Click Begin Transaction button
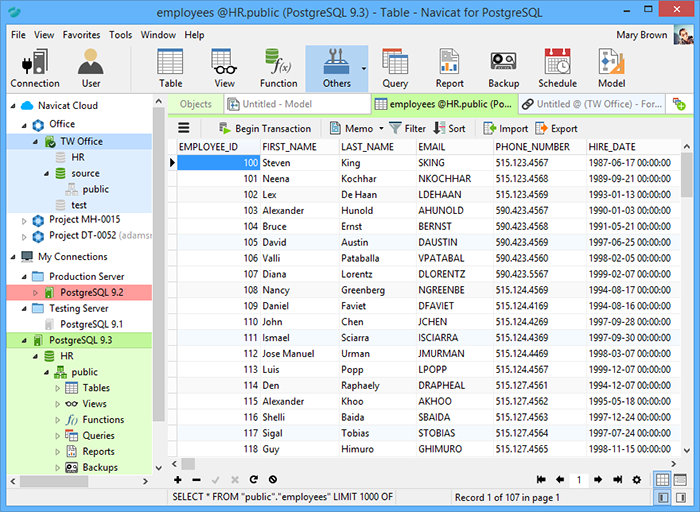 [x=265, y=129]
